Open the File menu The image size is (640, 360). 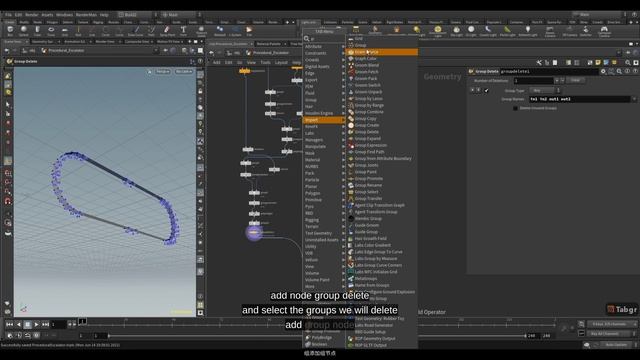tap(8, 15)
